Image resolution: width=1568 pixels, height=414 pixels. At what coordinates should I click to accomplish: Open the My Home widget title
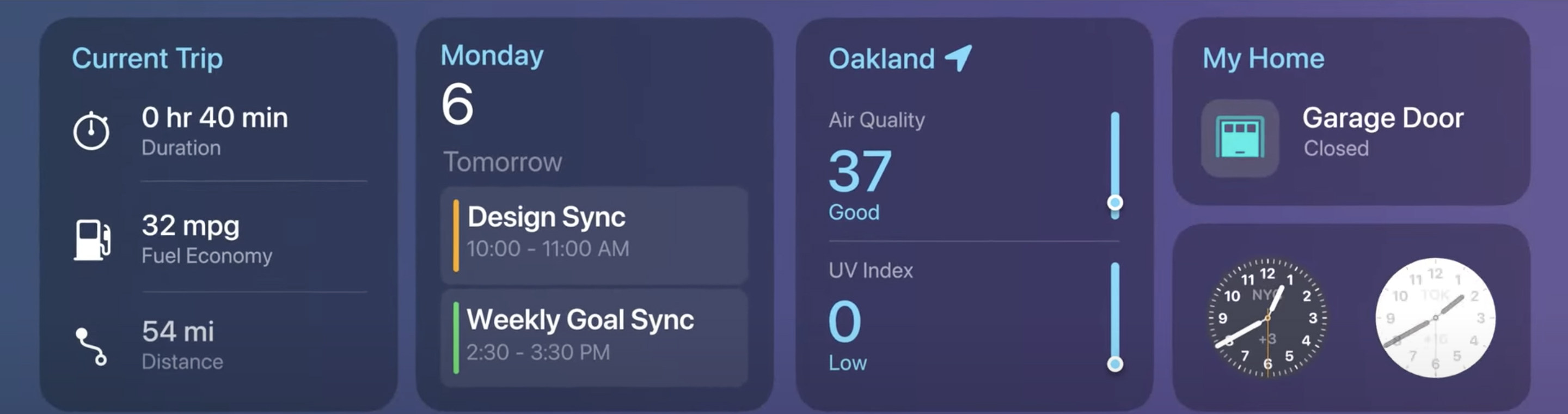tap(1263, 58)
